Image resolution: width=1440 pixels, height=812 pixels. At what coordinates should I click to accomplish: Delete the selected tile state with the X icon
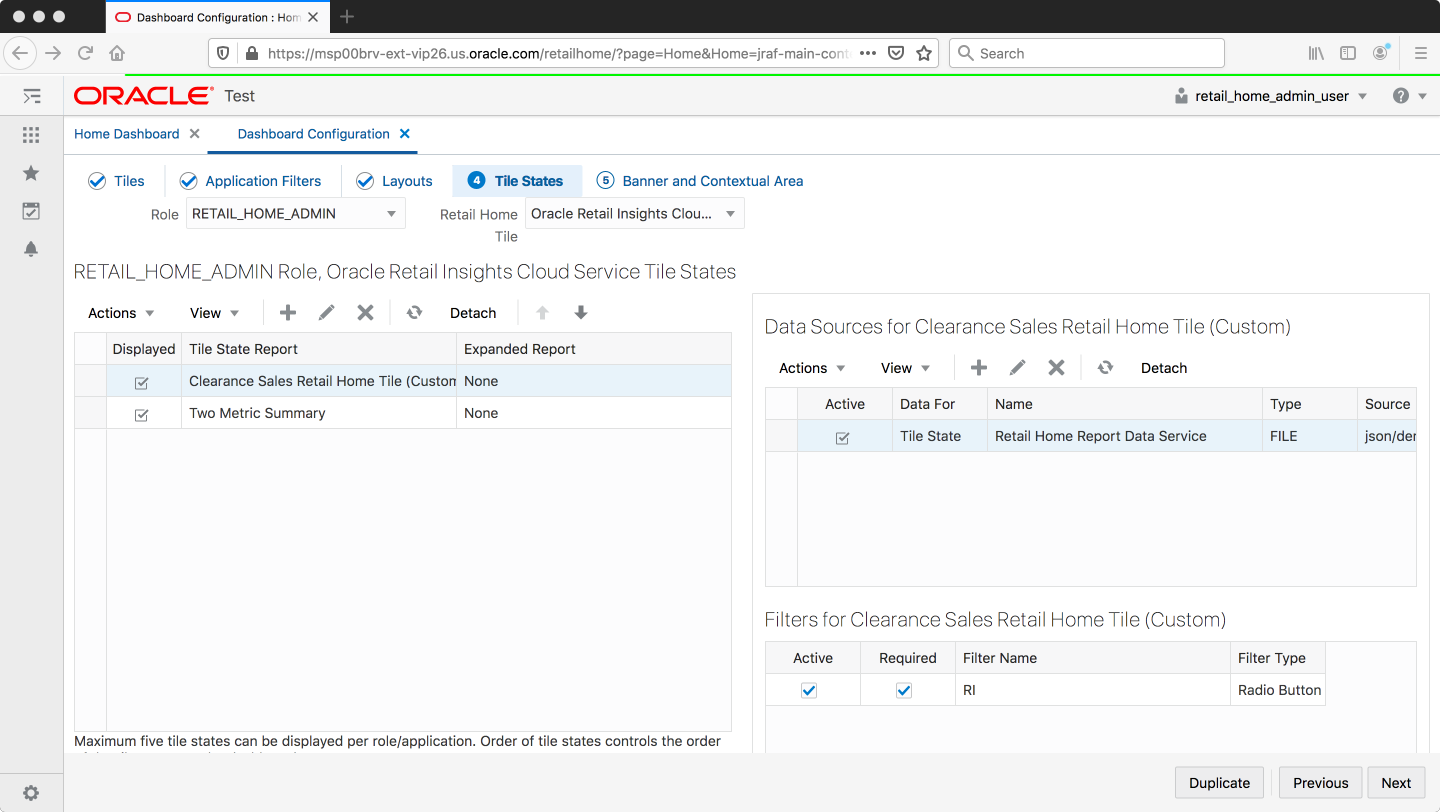tap(364, 312)
